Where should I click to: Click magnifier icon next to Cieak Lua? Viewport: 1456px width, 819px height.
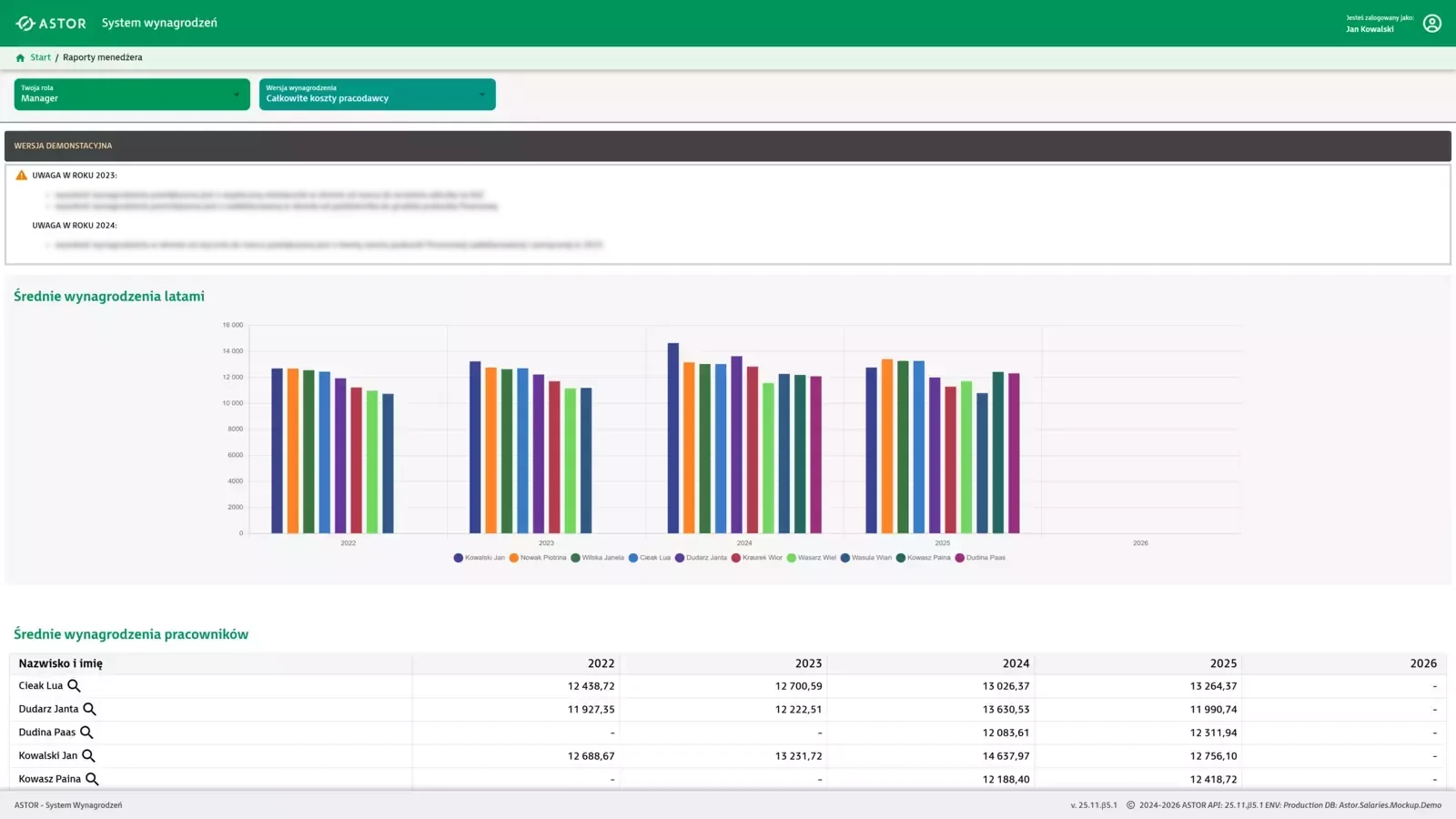click(75, 686)
